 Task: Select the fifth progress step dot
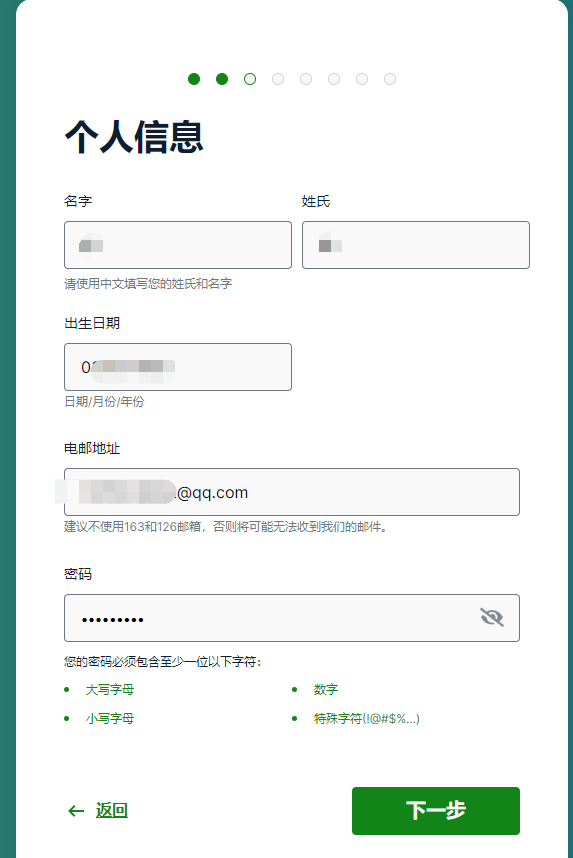[306, 79]
